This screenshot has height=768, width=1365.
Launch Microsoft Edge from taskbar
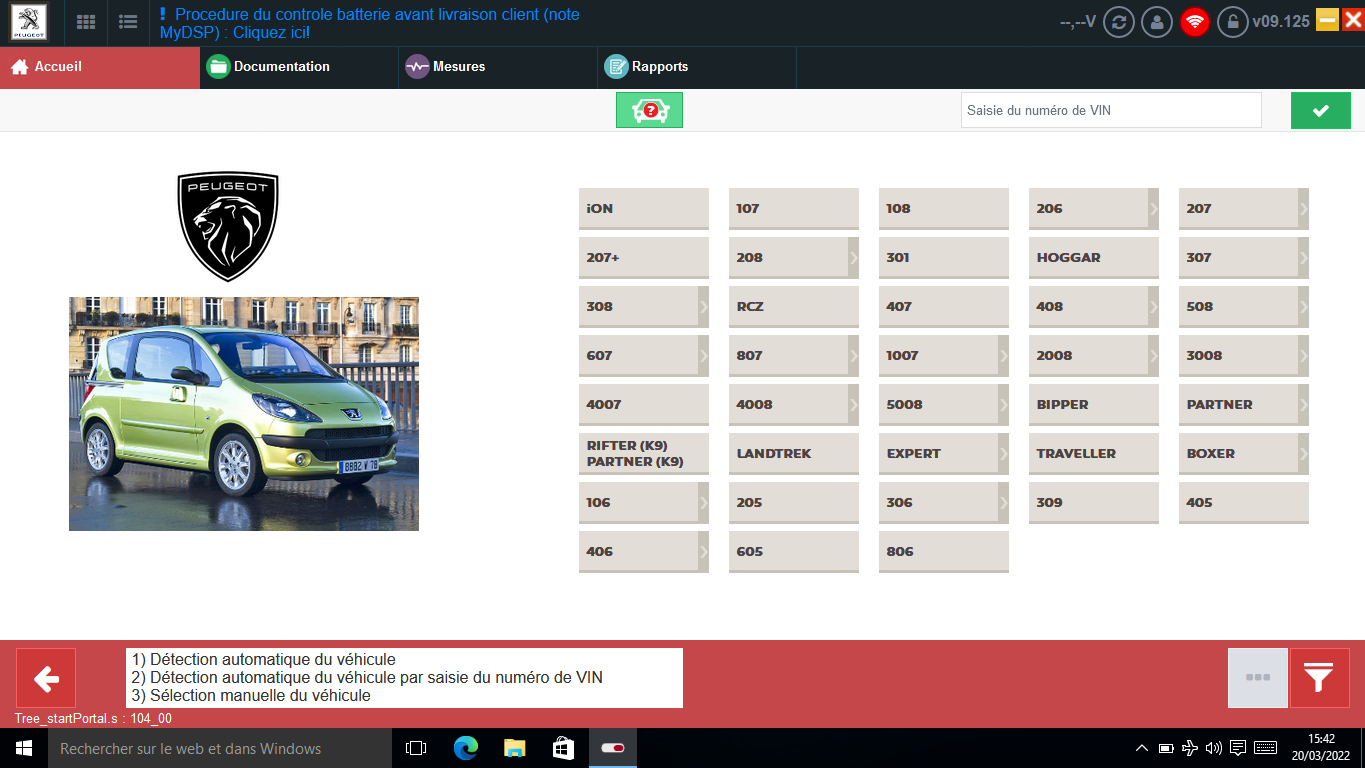pos(465,748)
